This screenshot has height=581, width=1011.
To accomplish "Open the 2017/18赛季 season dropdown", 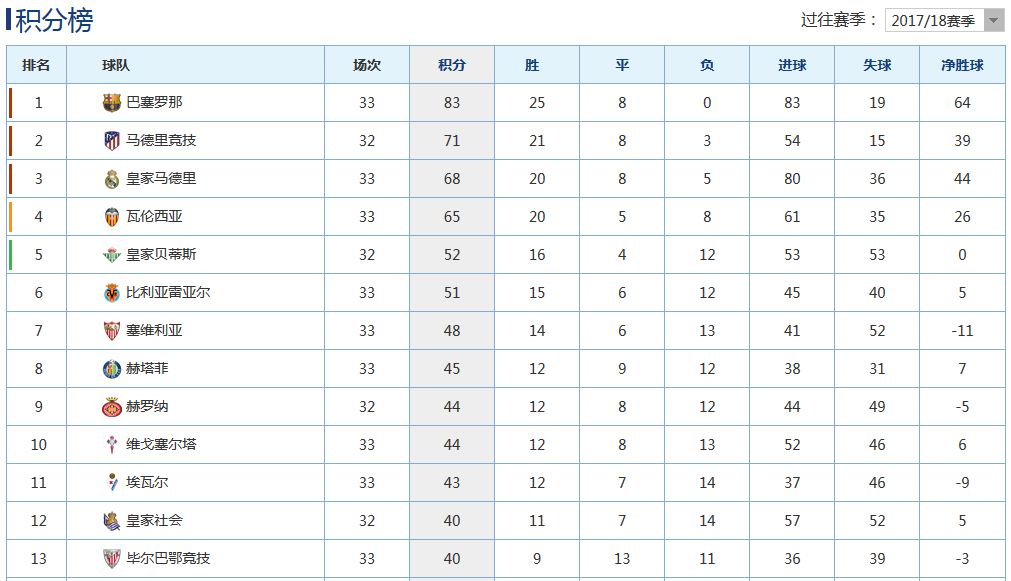I will click(x=933, y=20).
